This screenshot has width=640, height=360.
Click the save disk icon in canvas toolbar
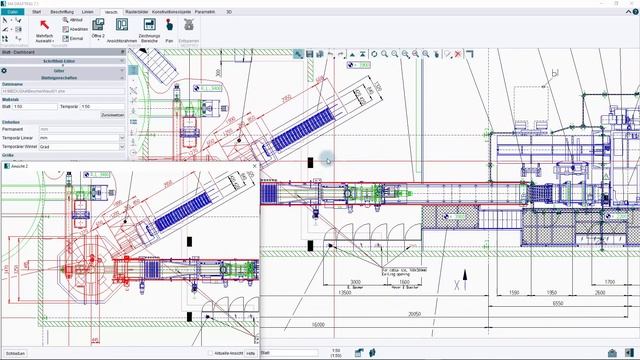[309, 54]
